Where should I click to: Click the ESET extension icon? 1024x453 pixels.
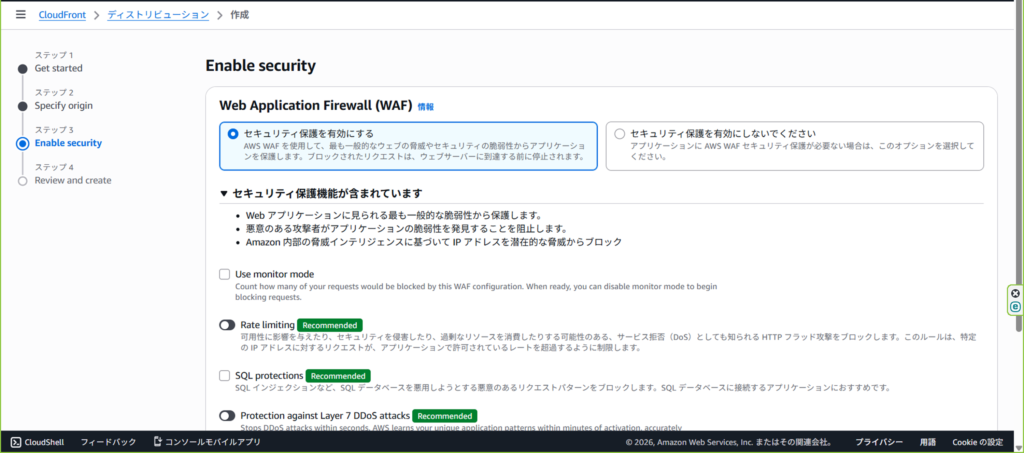[x=1015, y=307]
